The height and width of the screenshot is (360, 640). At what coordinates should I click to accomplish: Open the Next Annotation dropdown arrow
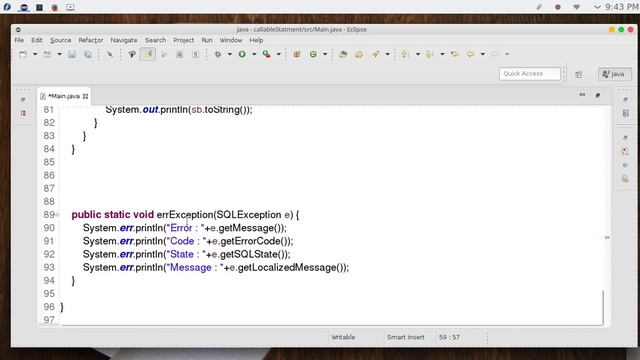coord(418,54)
